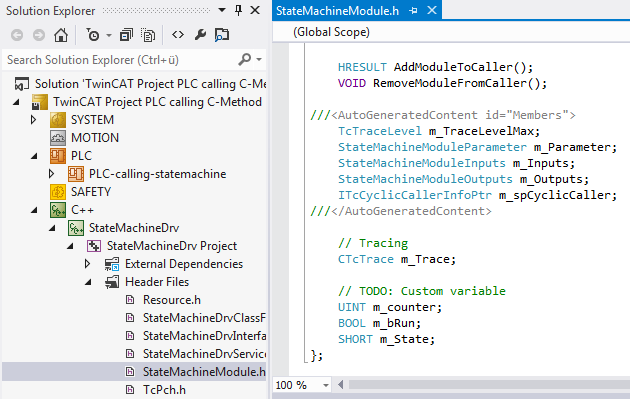Toggle the Solution Explorer auto-hide pin
This screenshot has height=399, width=630.
point(238,10)
